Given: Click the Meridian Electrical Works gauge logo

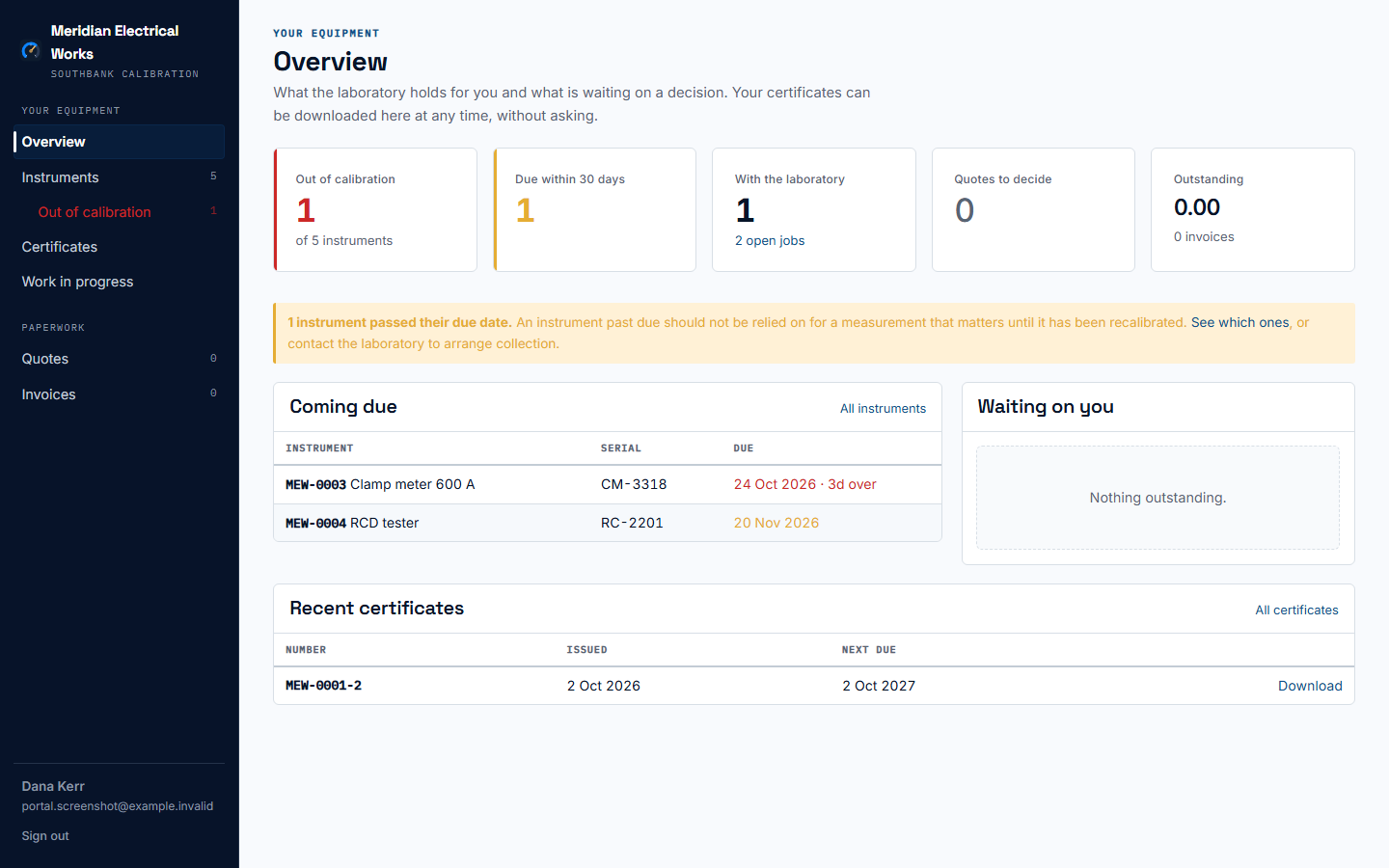Looking at the screenshot, I should point(31,50).
